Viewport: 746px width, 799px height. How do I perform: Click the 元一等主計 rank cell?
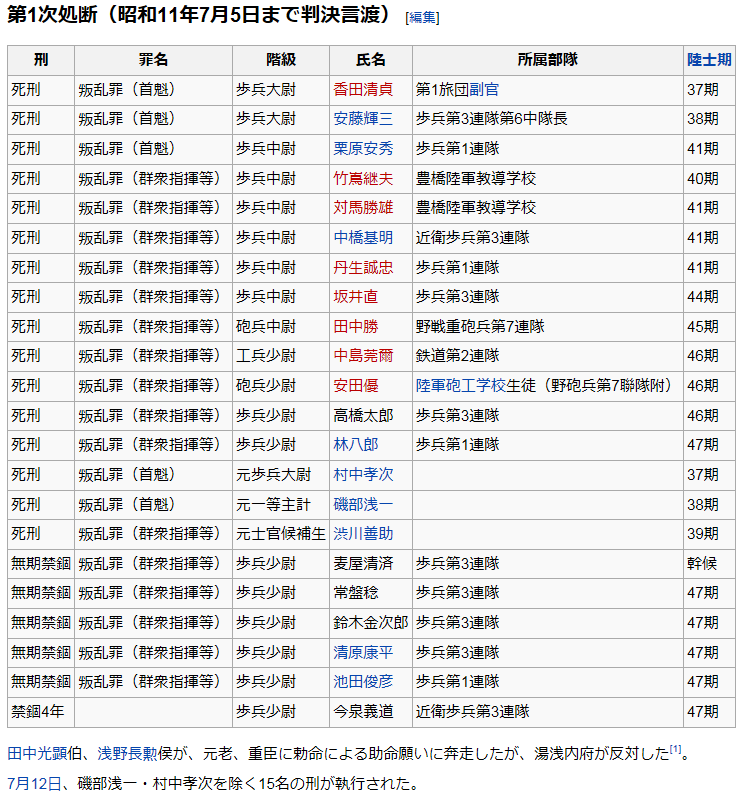pos(281,505)
